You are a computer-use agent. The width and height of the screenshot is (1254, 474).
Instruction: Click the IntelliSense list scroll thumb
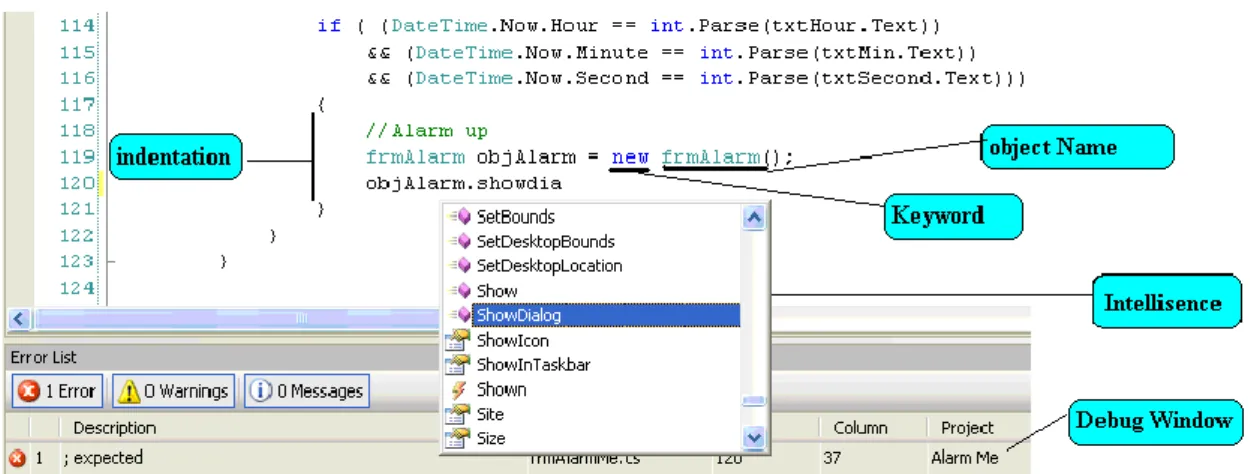755,400
